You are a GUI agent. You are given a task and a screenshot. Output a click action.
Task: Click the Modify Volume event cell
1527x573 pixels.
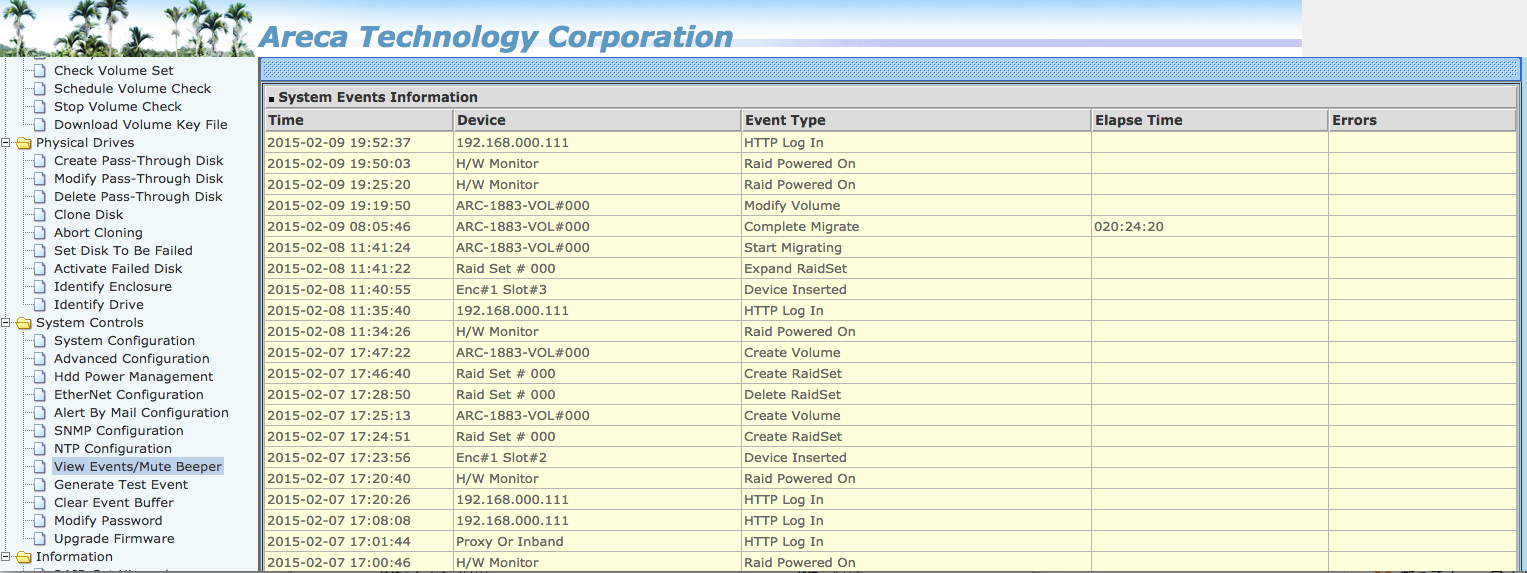pyautogui.click(x=916, y=206)
